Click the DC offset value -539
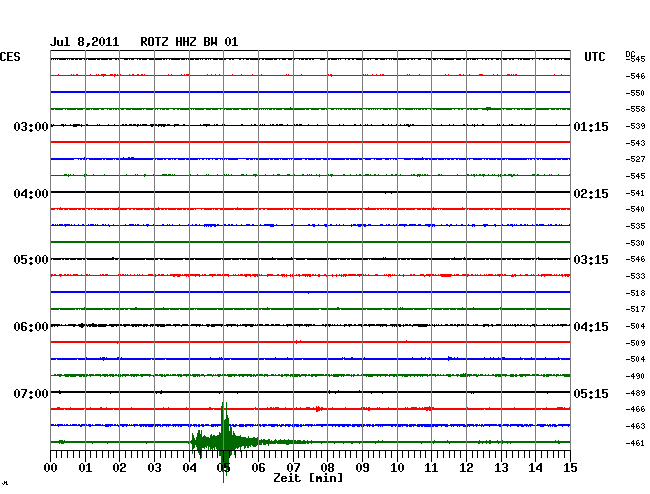650x494 pixels. (635, 126)
